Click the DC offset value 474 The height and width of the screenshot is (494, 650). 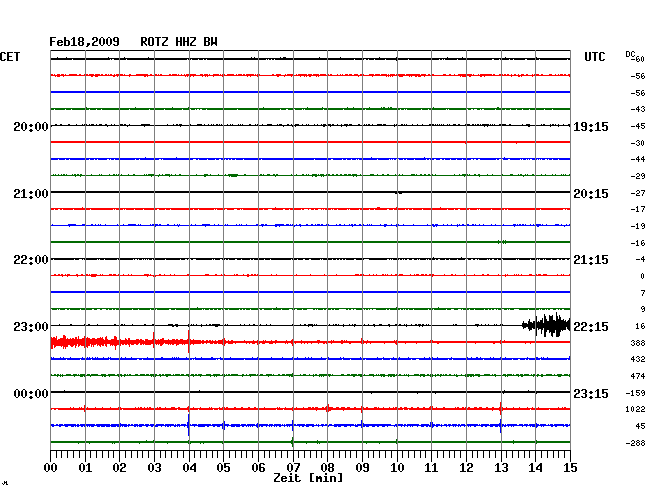pyautogui.click(x=638, y=376)
